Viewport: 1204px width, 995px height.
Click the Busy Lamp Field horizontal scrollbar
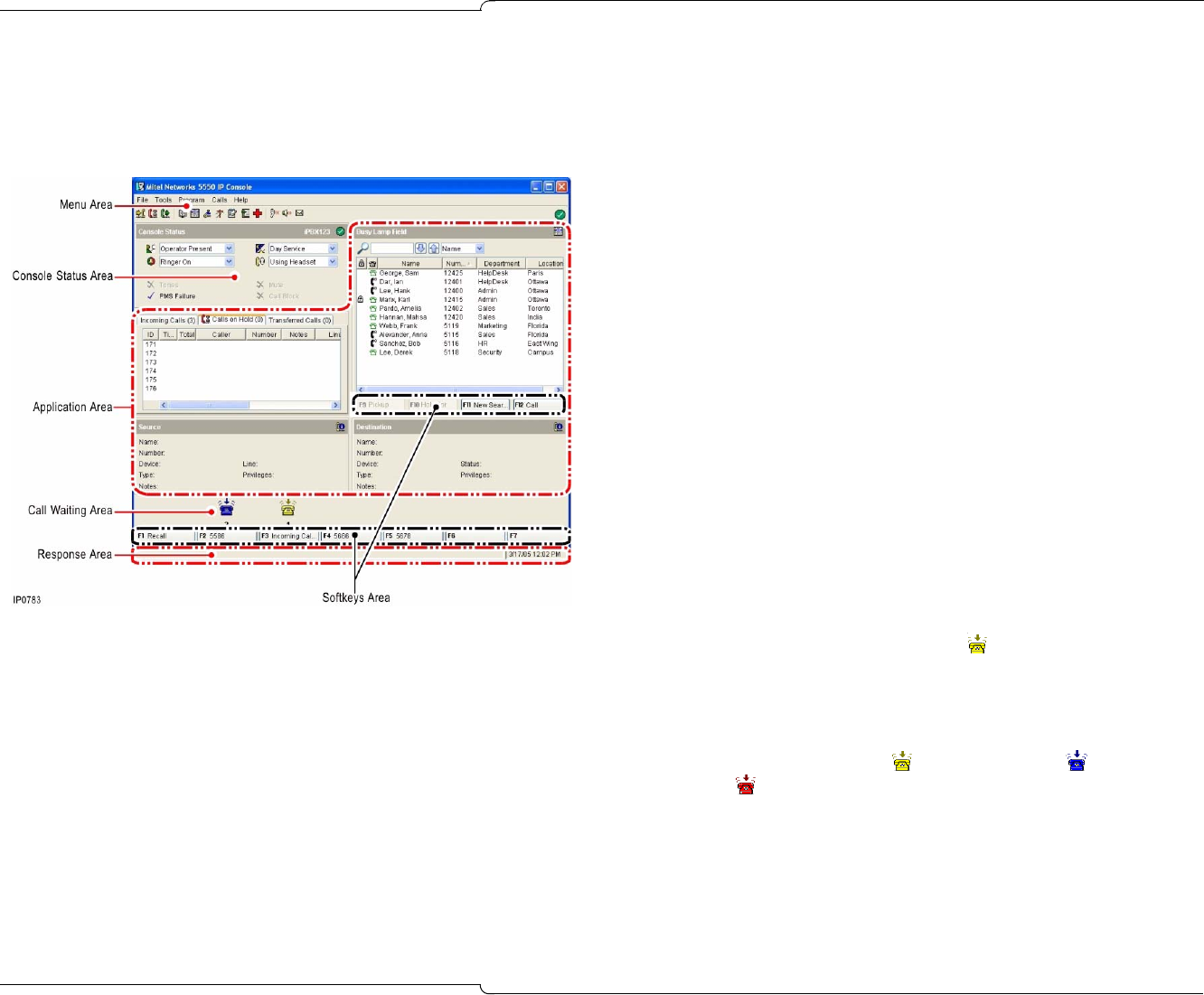(460, 390)
